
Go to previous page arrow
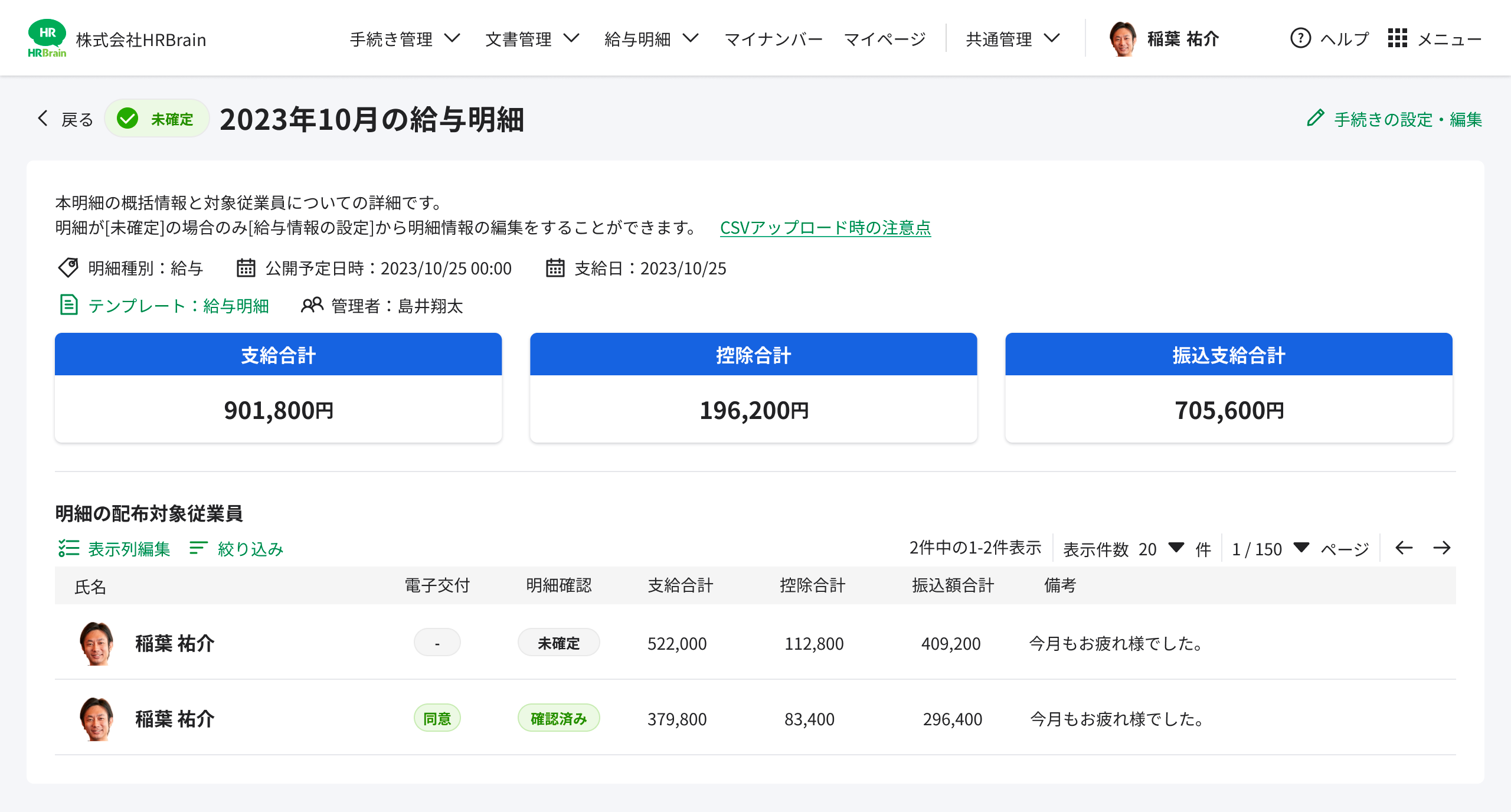pos(1404,548)
